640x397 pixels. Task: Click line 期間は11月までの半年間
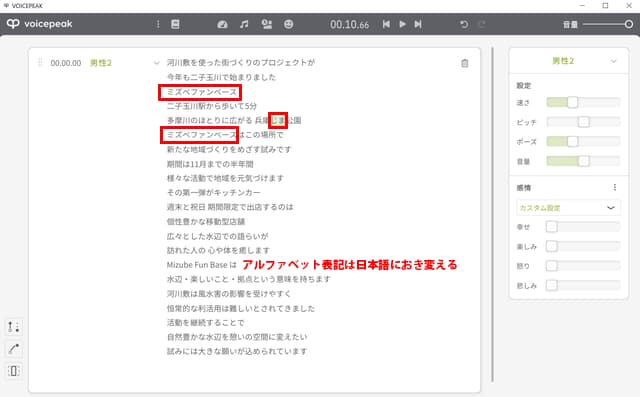click(x=210, y=164)
